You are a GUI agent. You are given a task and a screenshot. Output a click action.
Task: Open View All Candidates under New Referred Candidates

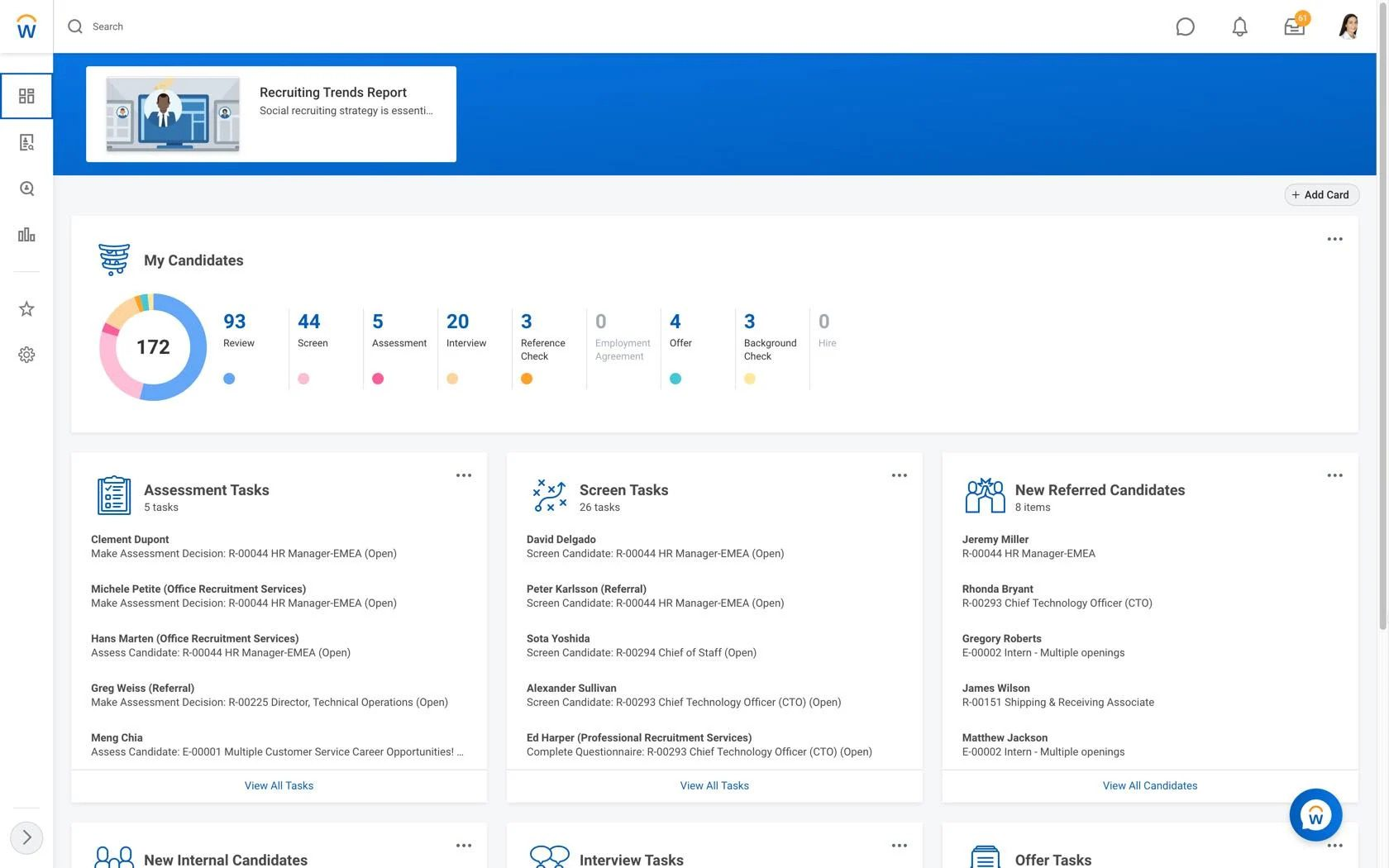point(1149,785)
